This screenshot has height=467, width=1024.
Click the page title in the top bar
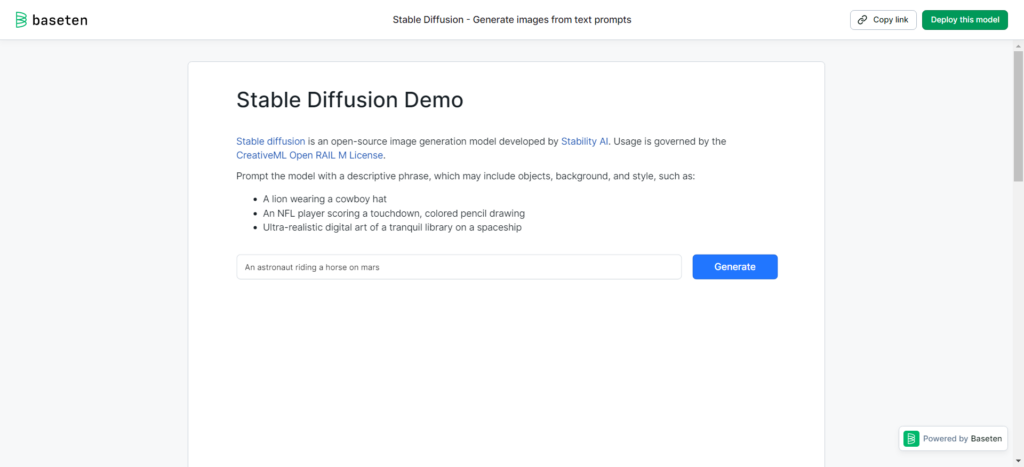[x=512, y=20]
